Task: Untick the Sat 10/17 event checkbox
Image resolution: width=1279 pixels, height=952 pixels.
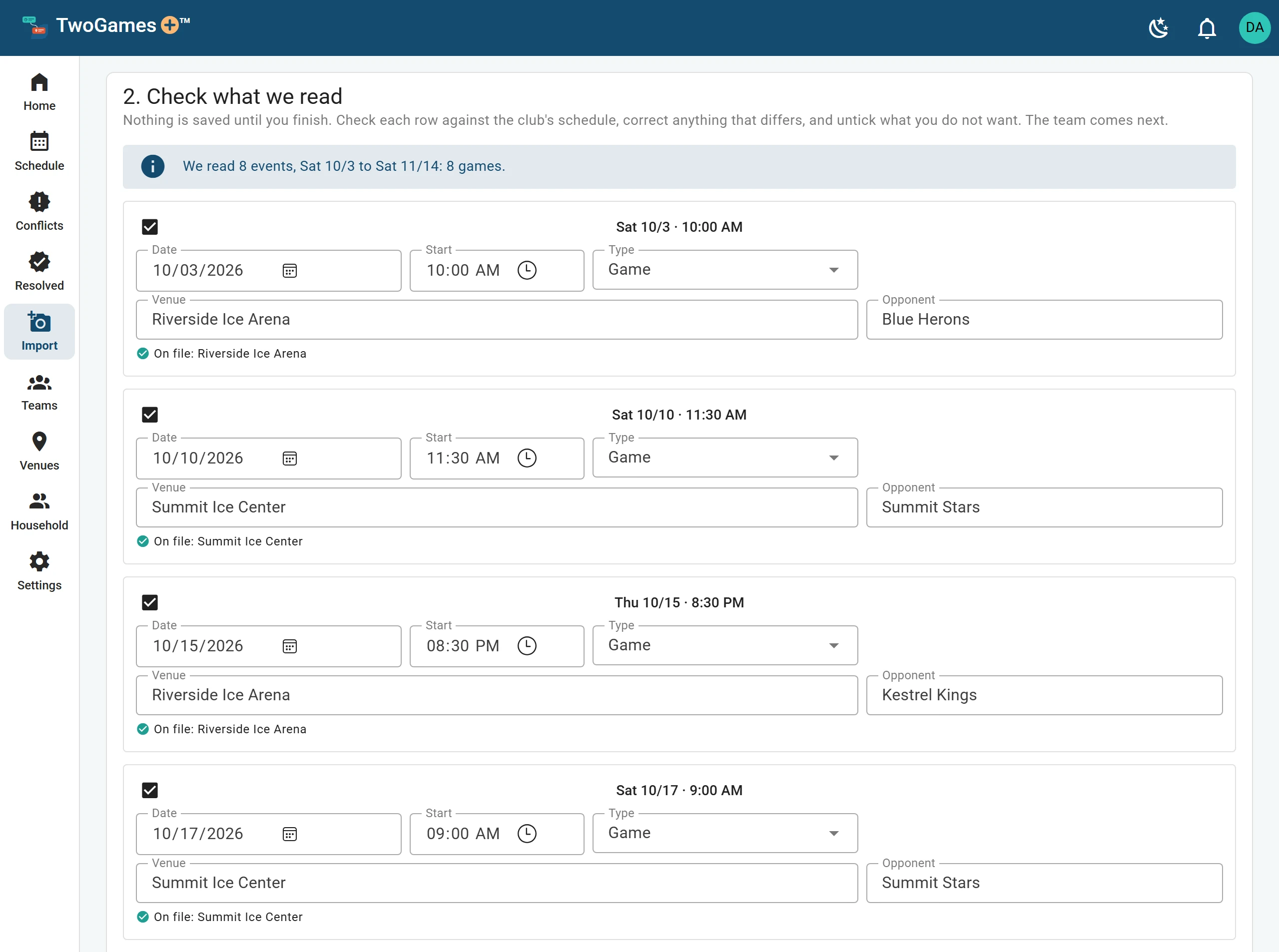Action: (150, 791)
